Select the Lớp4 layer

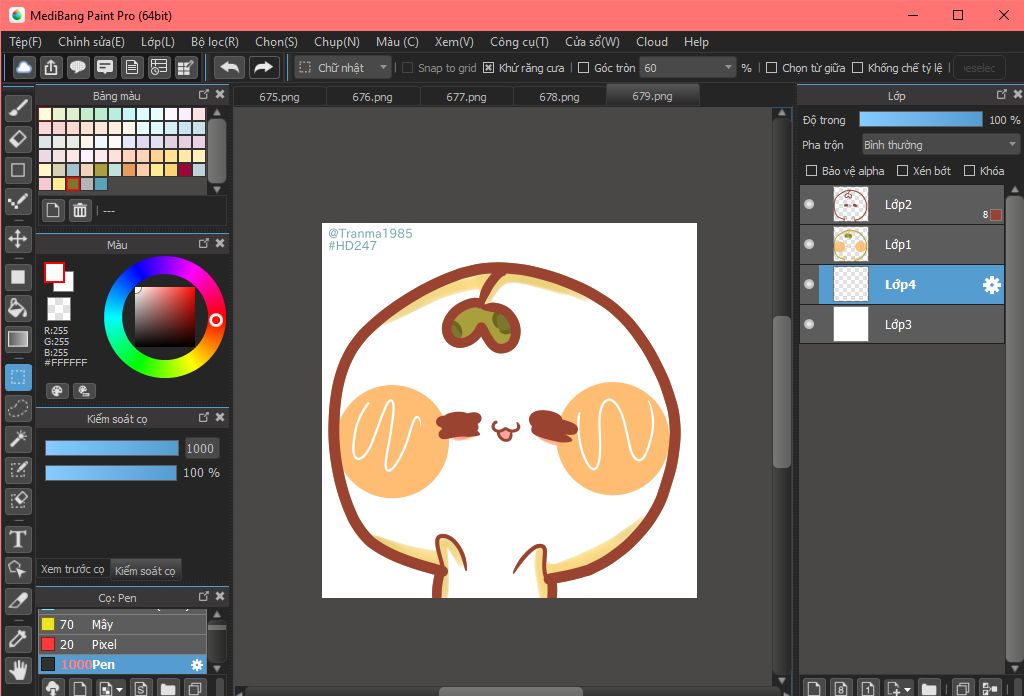tap(902, 285)
